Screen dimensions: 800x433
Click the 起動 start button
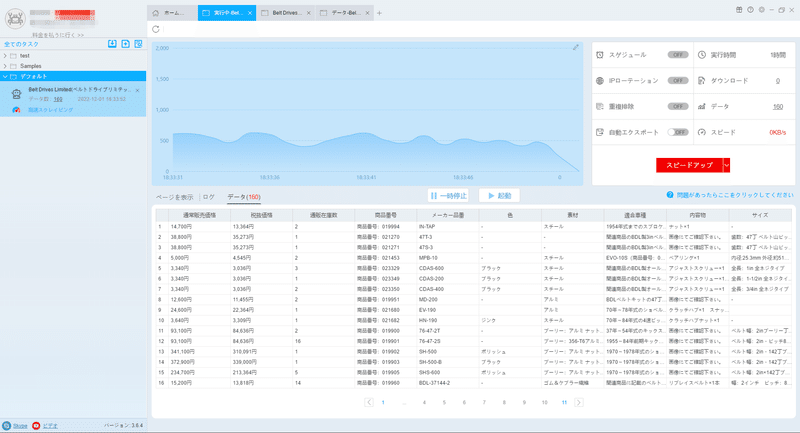click(499, 195)
